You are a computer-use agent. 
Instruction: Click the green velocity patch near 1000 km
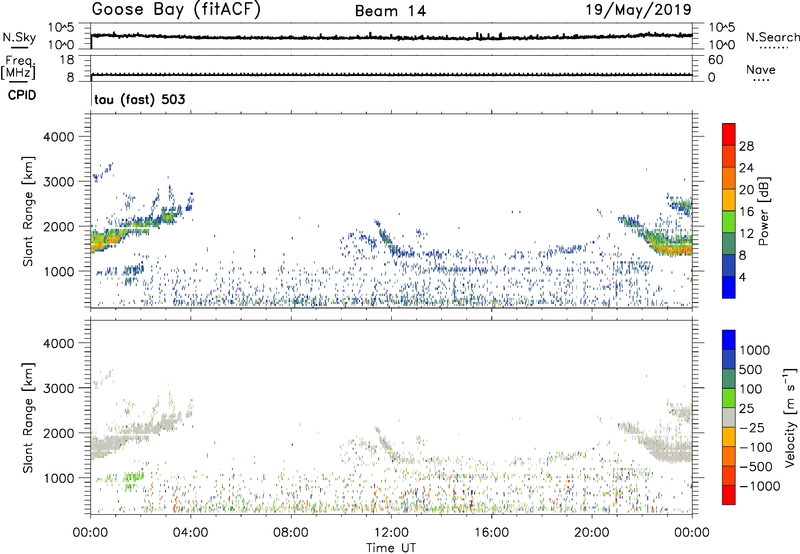pos(134,477)
